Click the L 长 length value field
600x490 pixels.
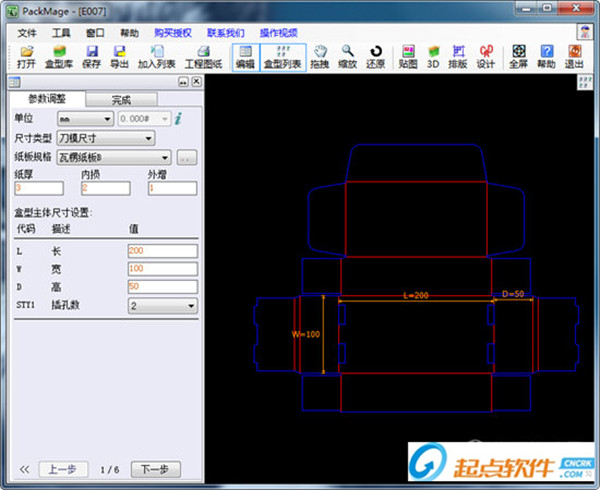pos(162,250)
